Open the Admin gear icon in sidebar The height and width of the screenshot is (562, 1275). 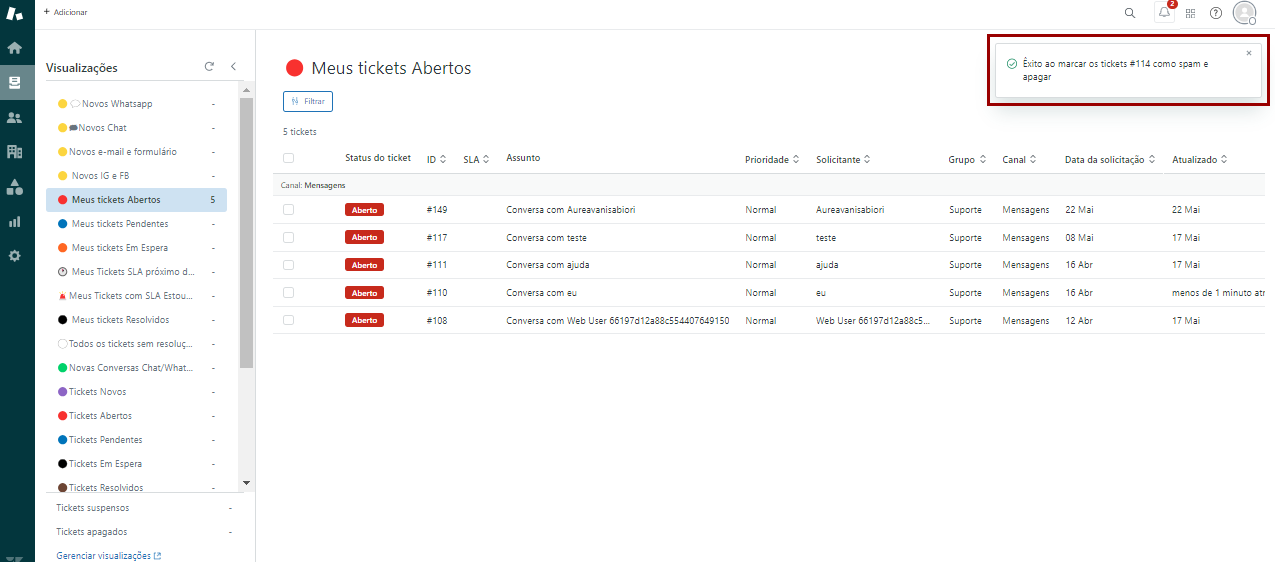14,256
